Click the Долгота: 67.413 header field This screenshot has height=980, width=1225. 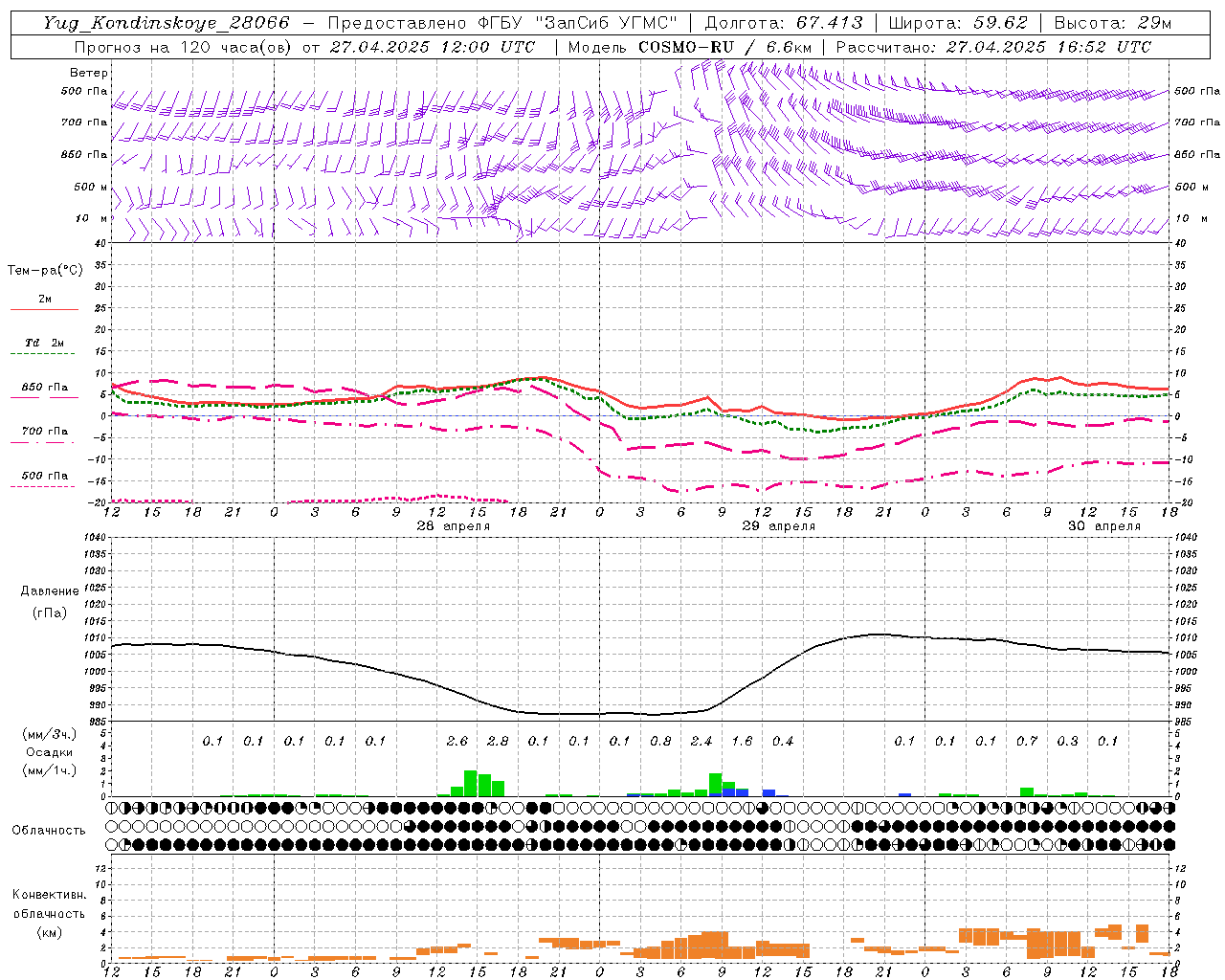click(x=783, y=23)
